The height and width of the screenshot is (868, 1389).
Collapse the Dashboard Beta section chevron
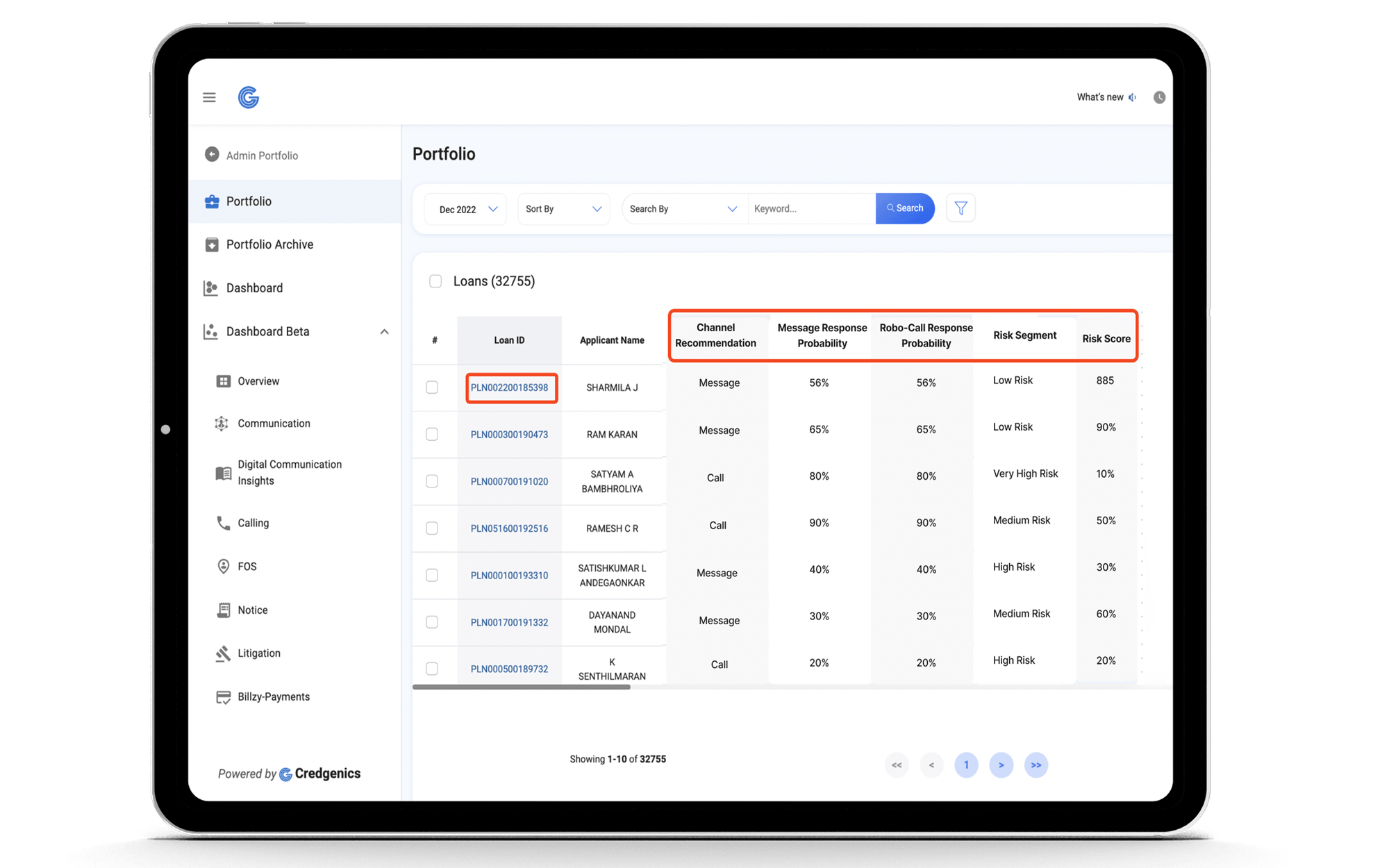[x=384, y=332]
